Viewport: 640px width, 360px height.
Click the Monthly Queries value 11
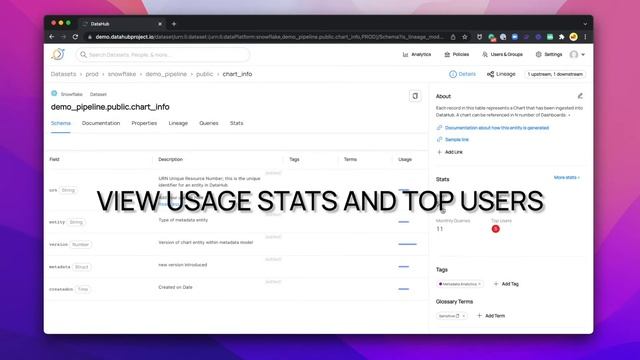click(439, 229)
